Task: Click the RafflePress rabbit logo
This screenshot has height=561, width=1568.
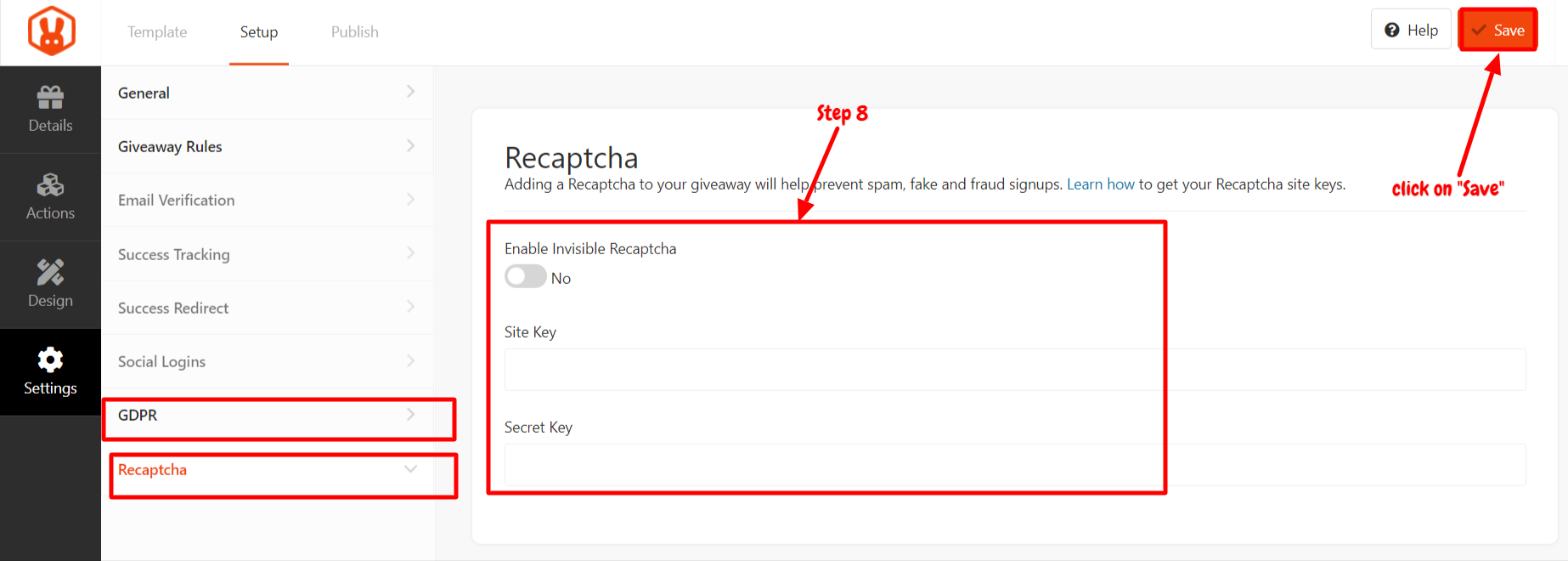Action: [51, 31]
